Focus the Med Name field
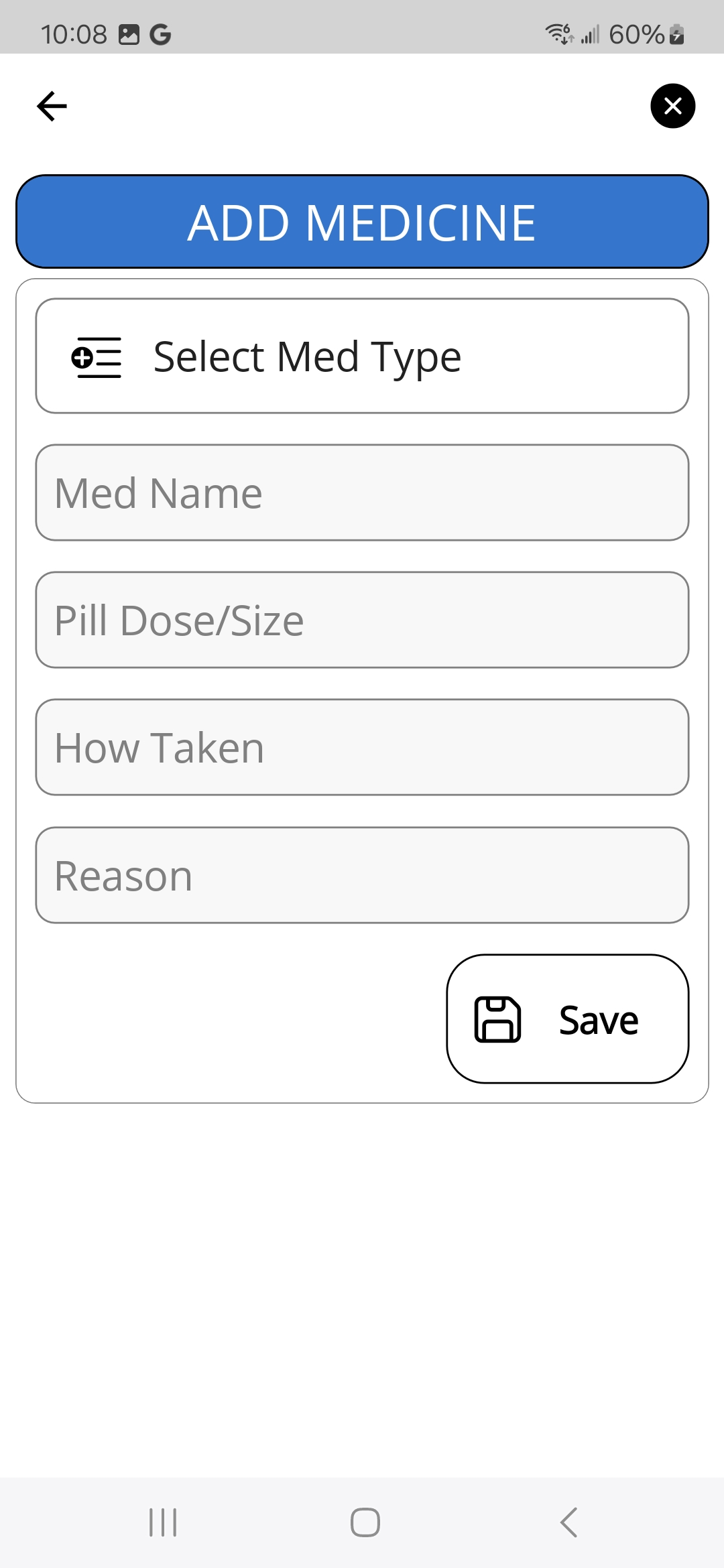The height and width of the screenshot is (1568, 724). 362,493
